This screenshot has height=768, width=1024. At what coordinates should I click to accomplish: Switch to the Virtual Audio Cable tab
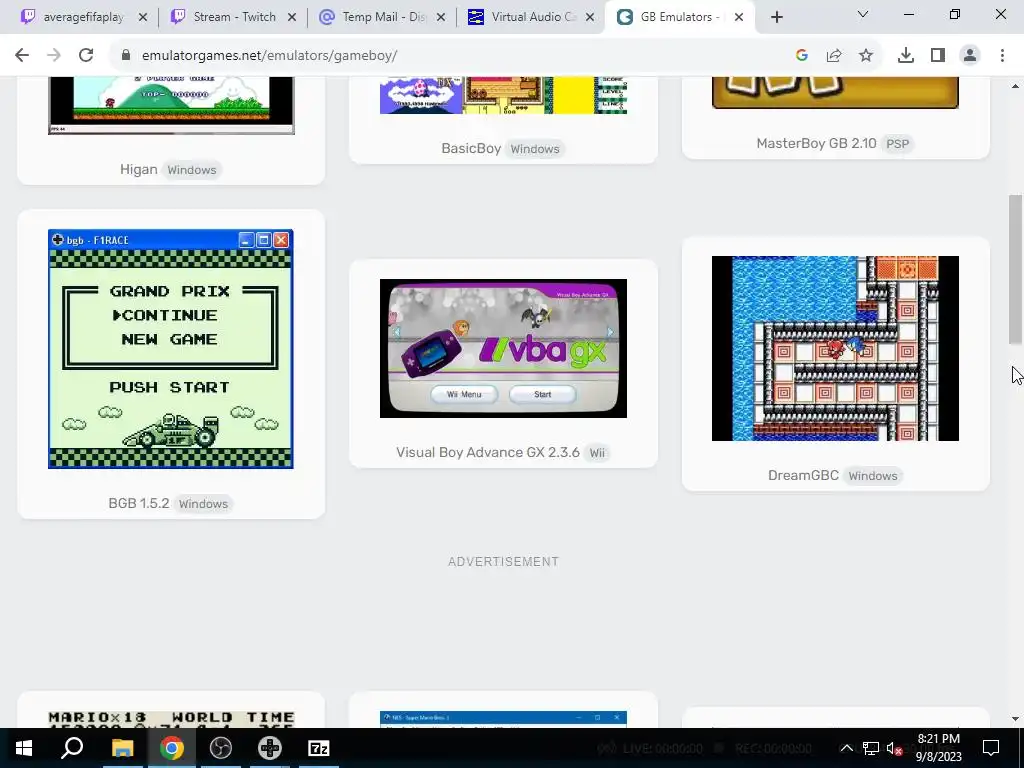pos(531,17)
